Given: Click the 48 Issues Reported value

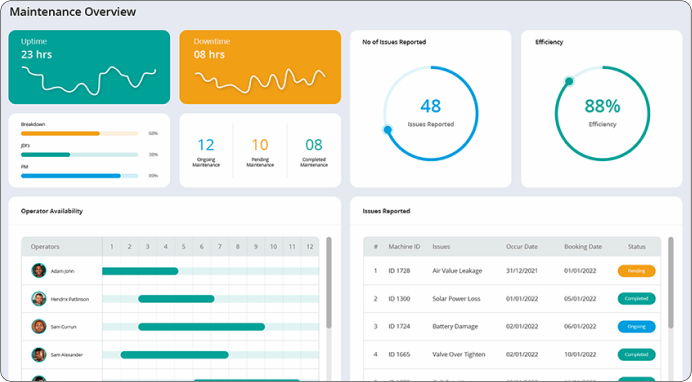Looking at the screenshot, I should pos(430,106).
